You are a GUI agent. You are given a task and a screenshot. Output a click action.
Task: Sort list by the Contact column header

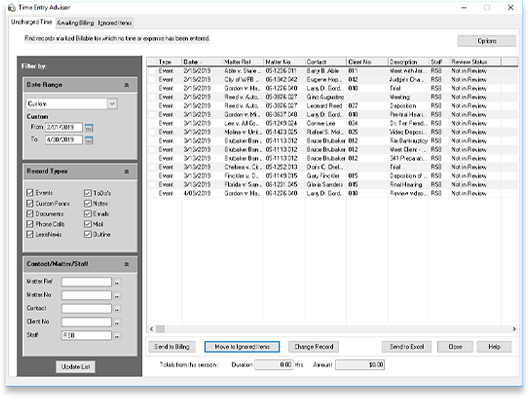point(326,62)
